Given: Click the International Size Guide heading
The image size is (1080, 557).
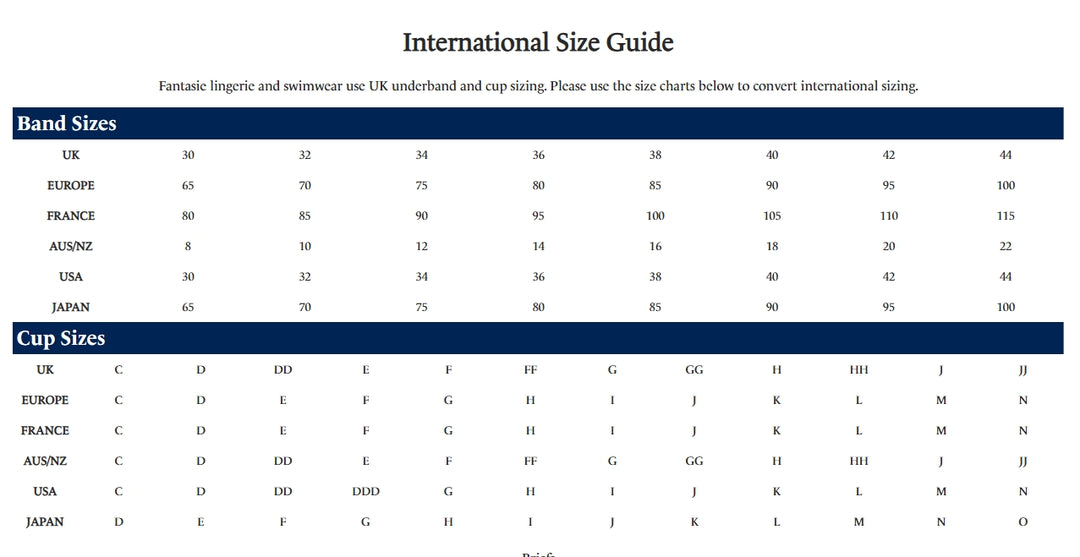Looking at the screenshot, I should (x=538, y=42).
